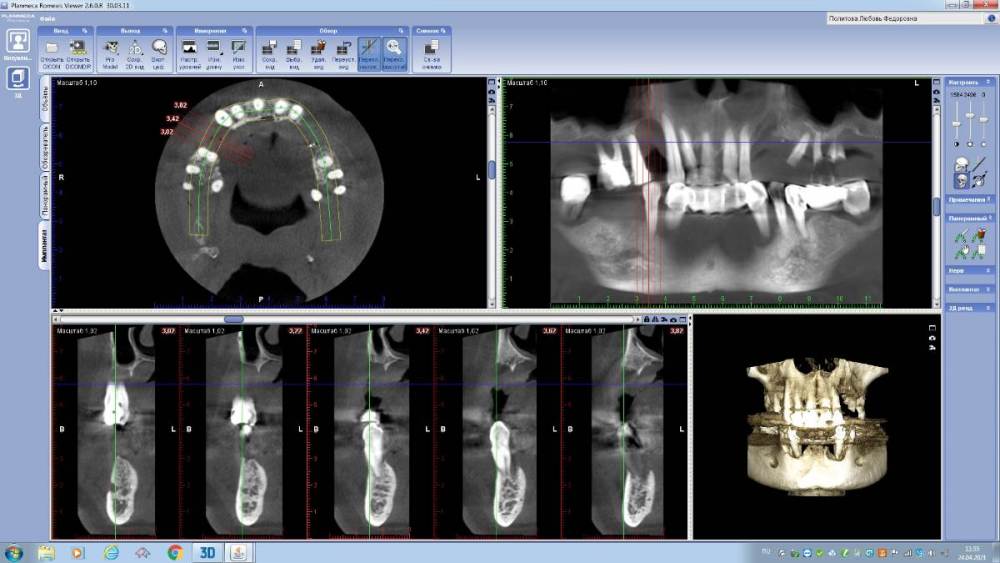
Task: Click the Открыть DICOMDIR icon
Action: (75, 48)
